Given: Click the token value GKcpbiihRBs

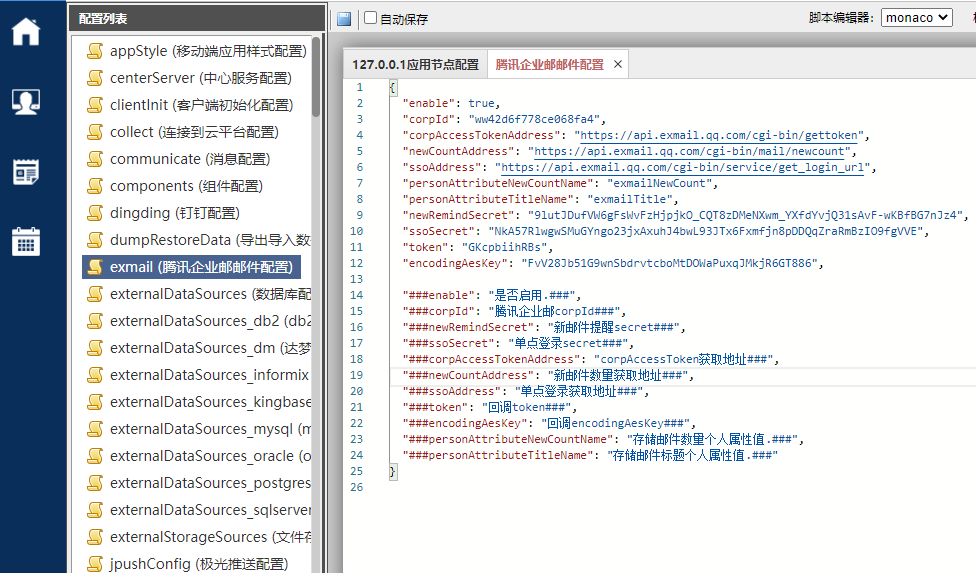Looking at the screenshot, I should 504,247.
